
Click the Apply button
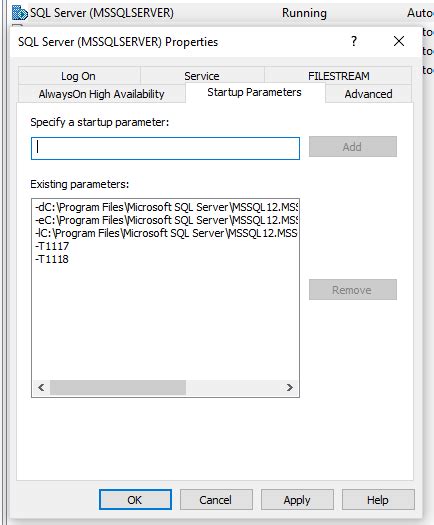[297, 500]
